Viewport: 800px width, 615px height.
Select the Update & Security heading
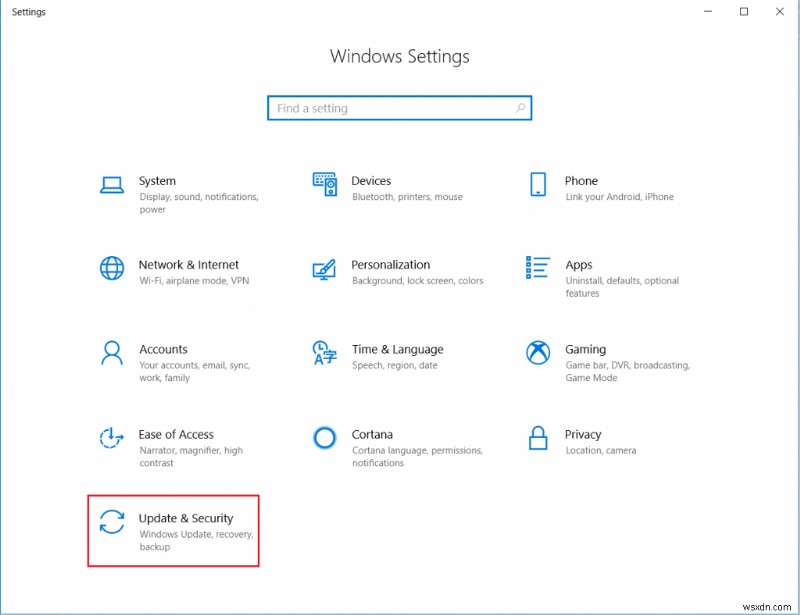[x=186, y=519]
